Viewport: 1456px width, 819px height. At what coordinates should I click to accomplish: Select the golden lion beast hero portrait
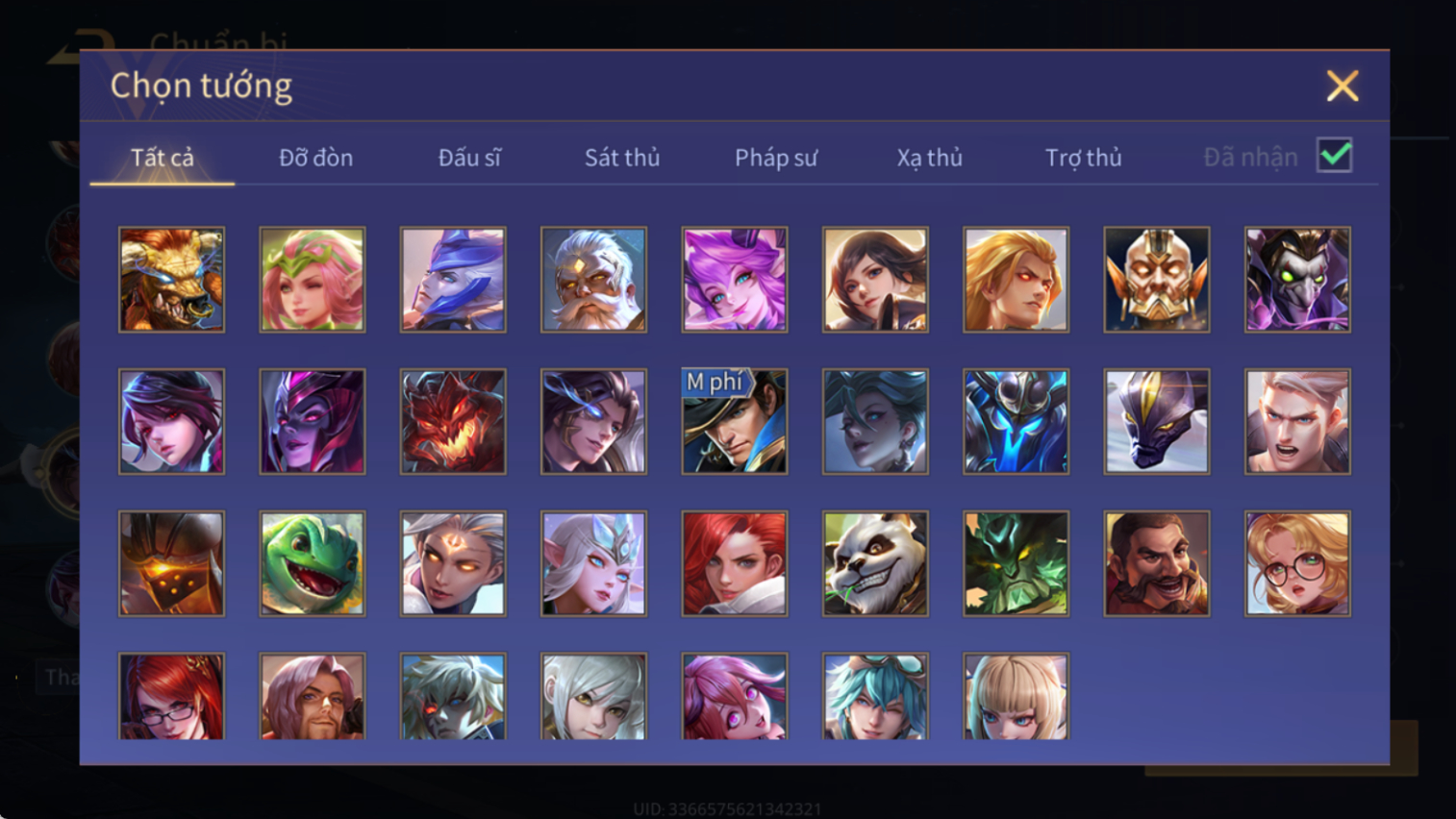(x=171, y=280)
